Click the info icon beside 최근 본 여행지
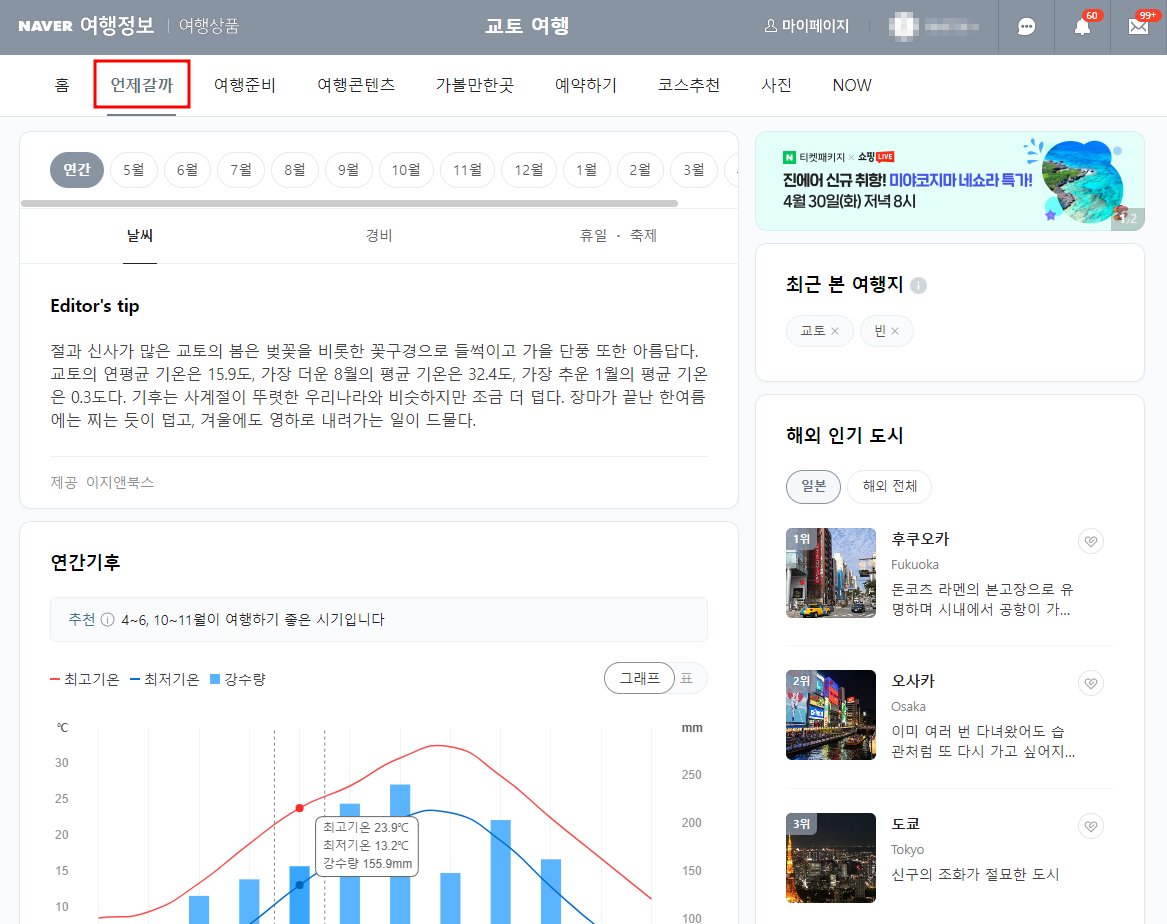1167x924 pixels. point(919,285)
